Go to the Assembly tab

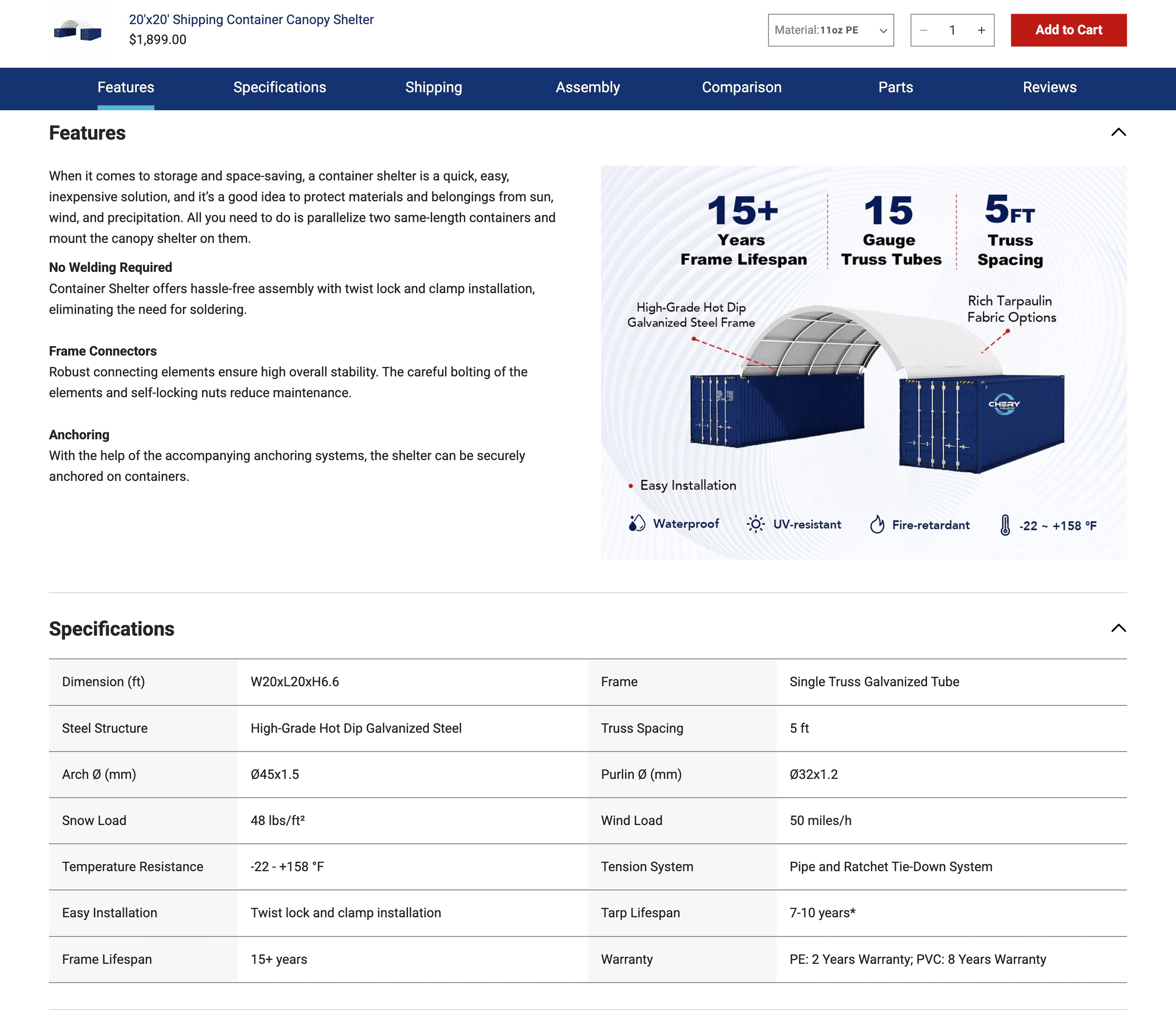(x=587, y=87)
